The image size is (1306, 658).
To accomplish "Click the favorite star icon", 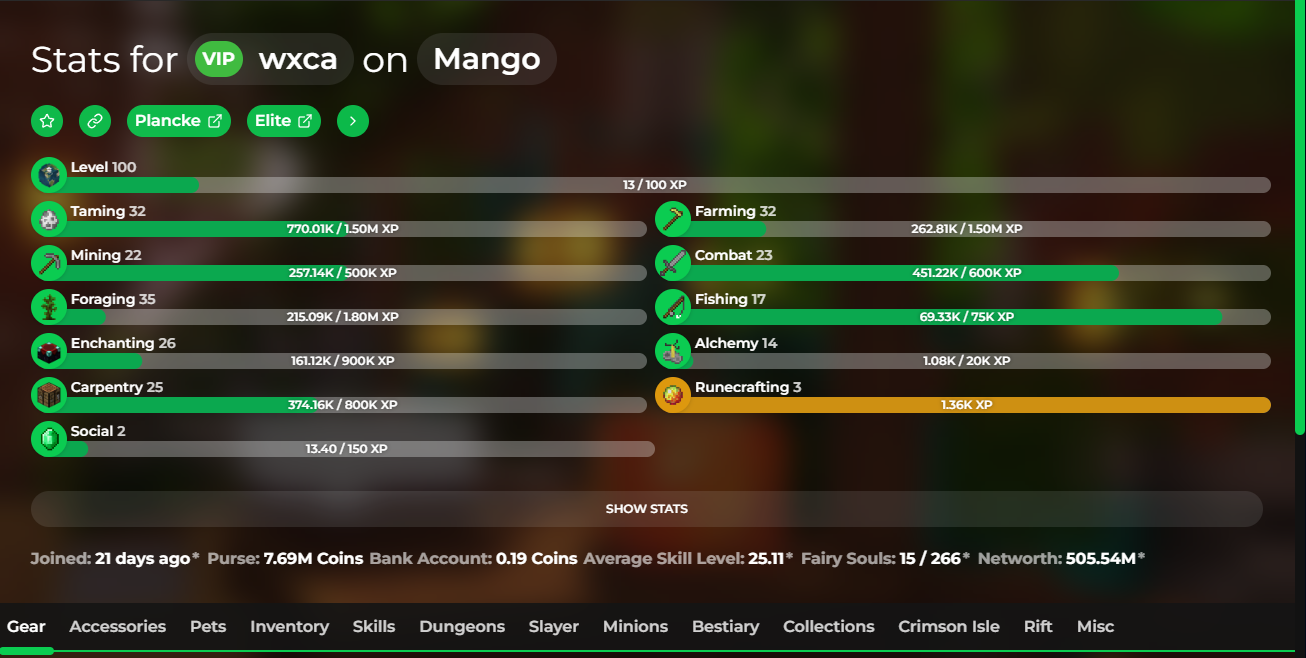I will click(47, 121).
